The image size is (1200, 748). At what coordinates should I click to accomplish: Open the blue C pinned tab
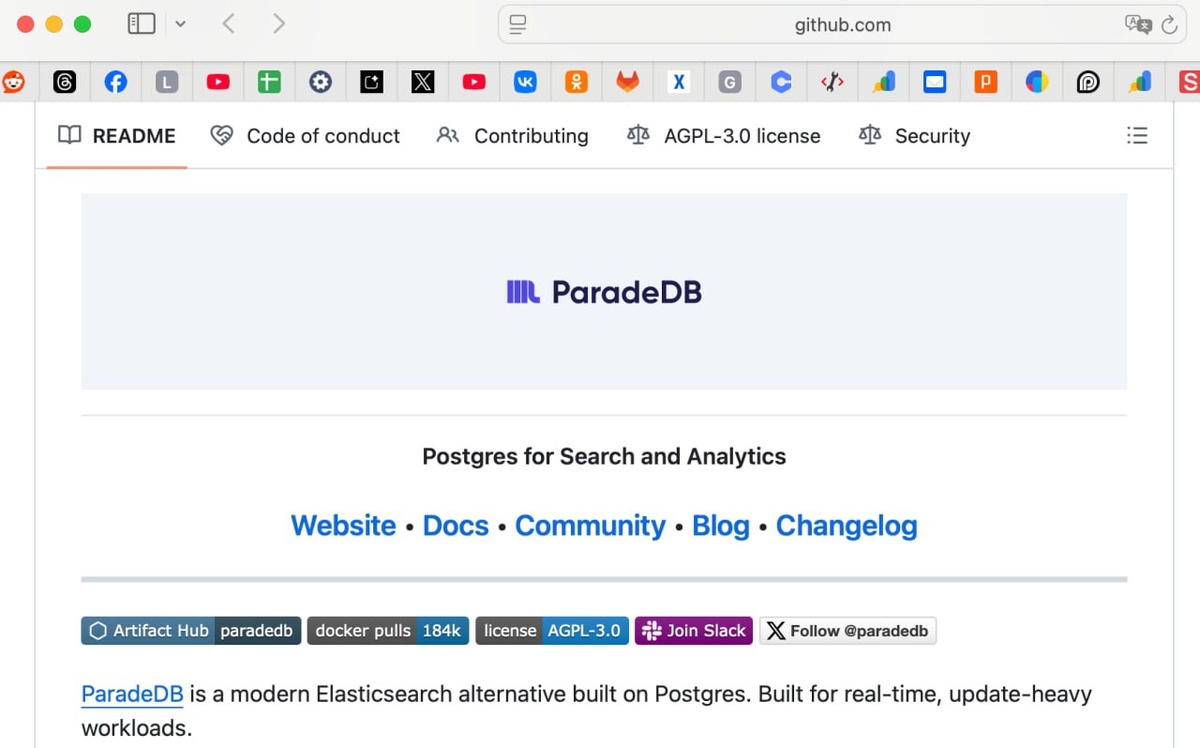[781, 82]
